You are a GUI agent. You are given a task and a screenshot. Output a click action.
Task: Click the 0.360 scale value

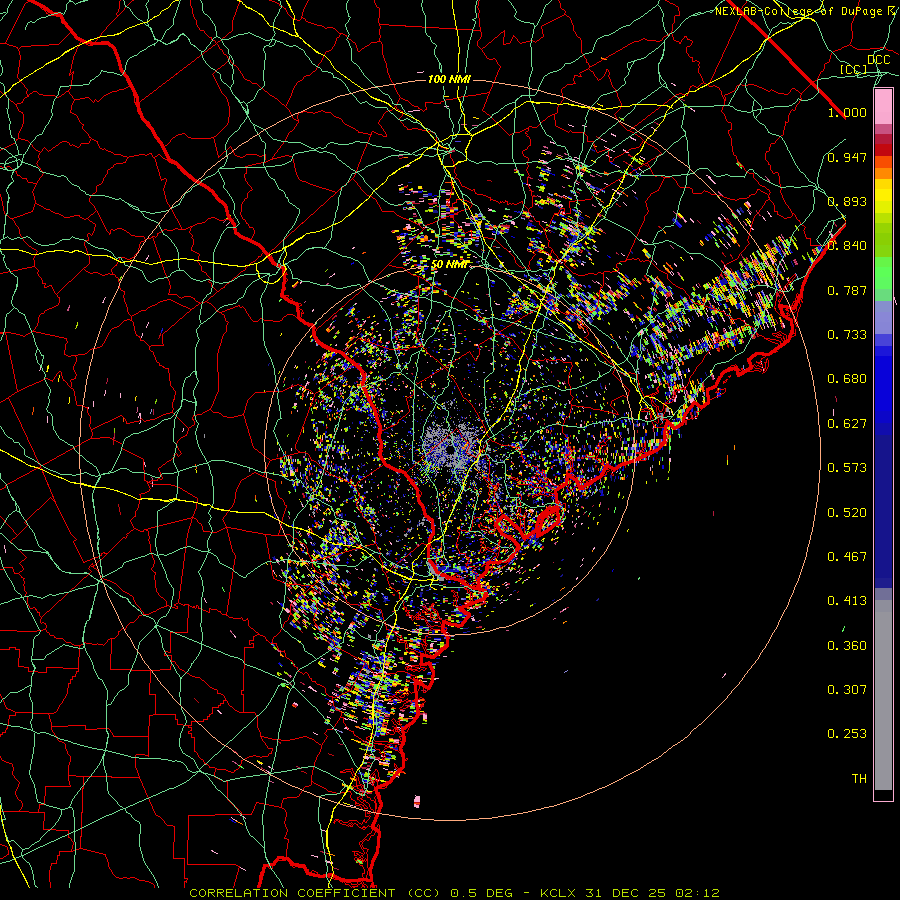(847, 646)
